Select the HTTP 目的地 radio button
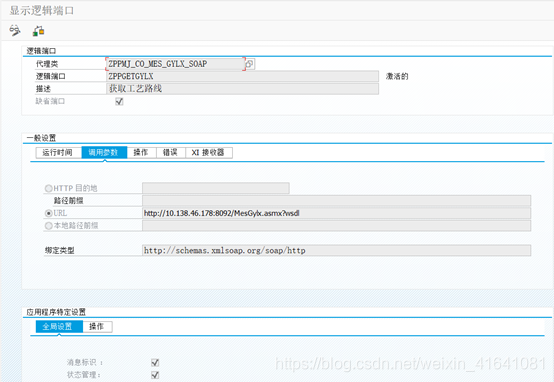 point(48,188)
